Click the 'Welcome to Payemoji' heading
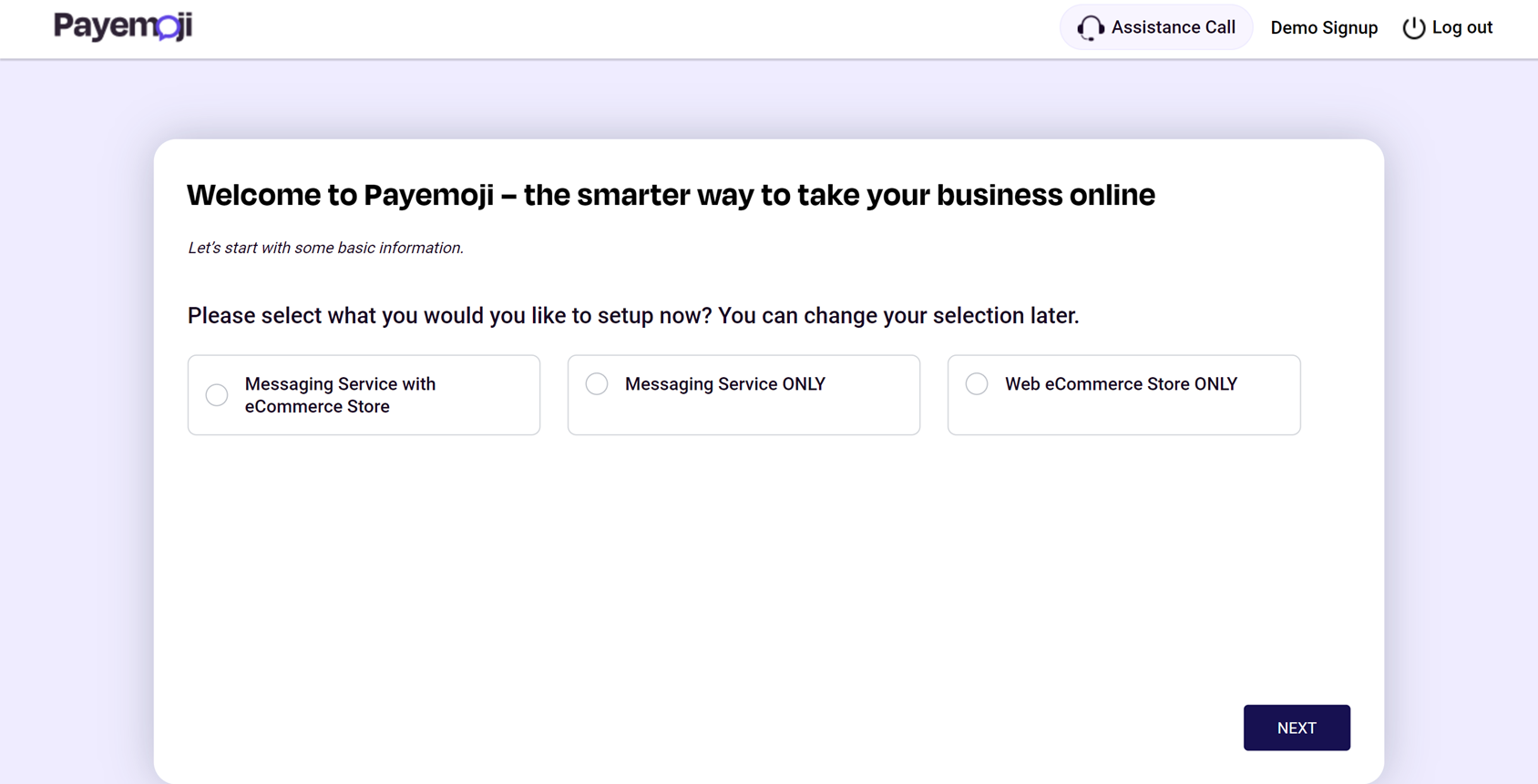The width and height of the screenshot is (1538, 784). (x=671, y=195)
